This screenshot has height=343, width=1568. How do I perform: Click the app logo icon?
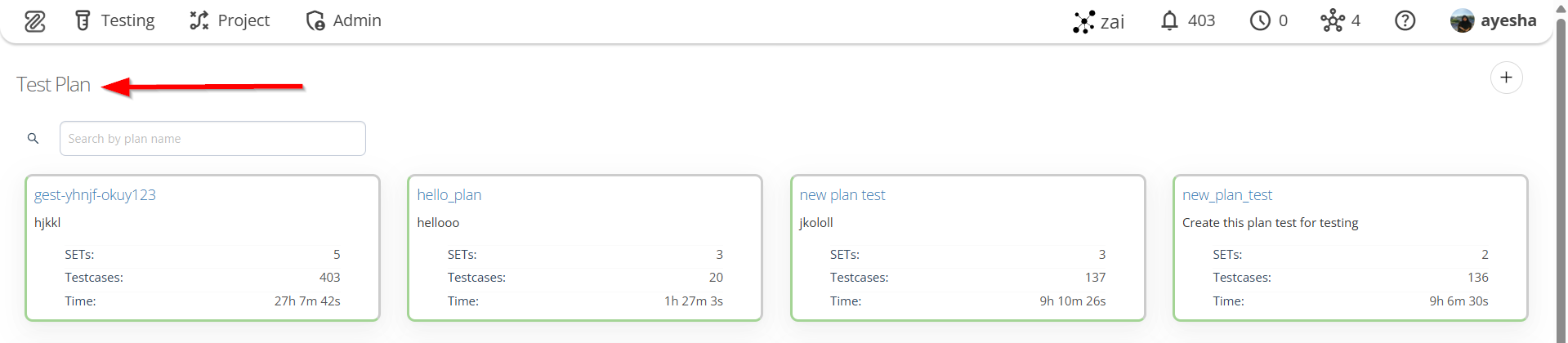click(35, 21)
